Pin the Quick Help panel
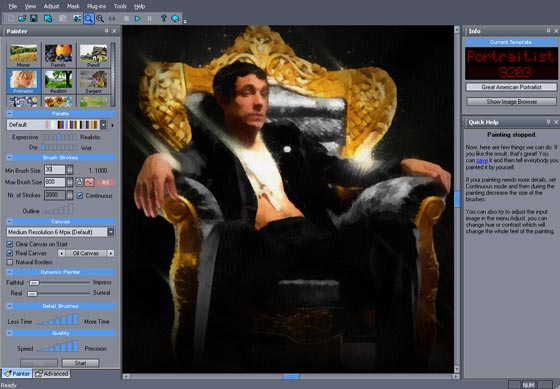Screen dimensions: 560x389 (548, 122)
